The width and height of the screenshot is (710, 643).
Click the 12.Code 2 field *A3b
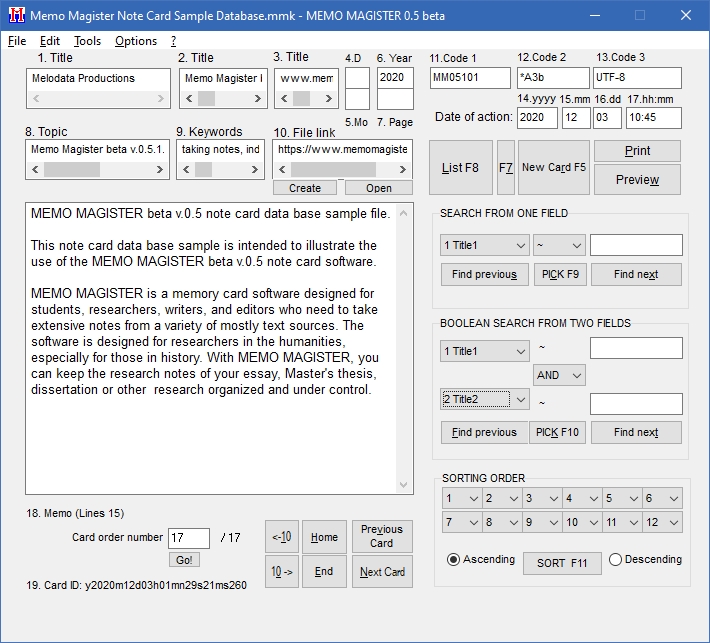click(553, 78)
